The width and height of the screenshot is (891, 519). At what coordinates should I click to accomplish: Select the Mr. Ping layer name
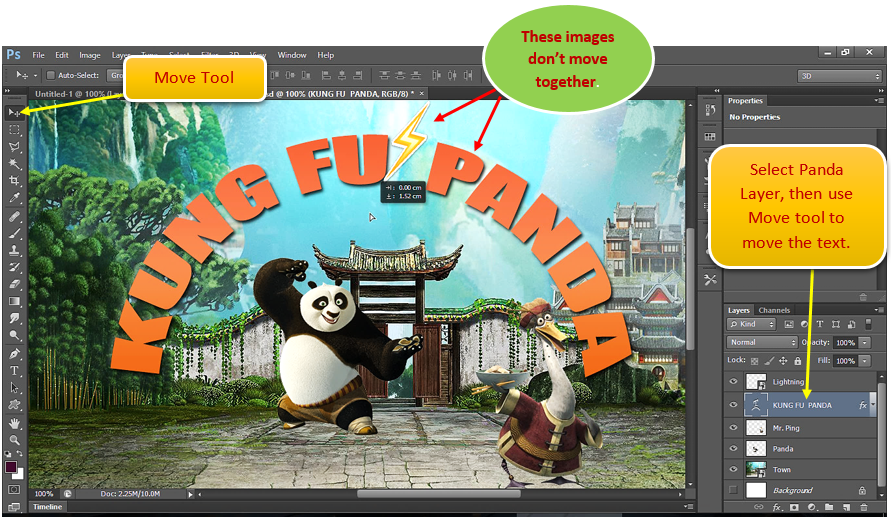(x=786, y=427)
